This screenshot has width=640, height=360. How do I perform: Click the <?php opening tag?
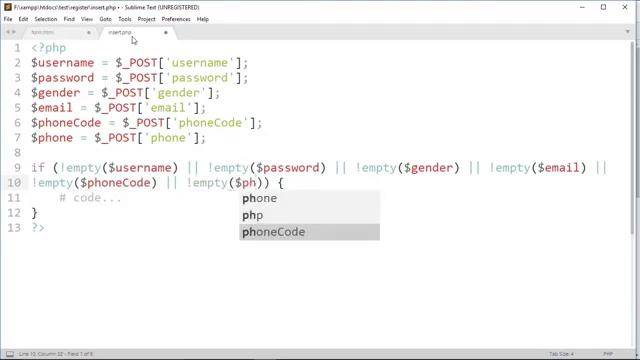click(49, 48)
